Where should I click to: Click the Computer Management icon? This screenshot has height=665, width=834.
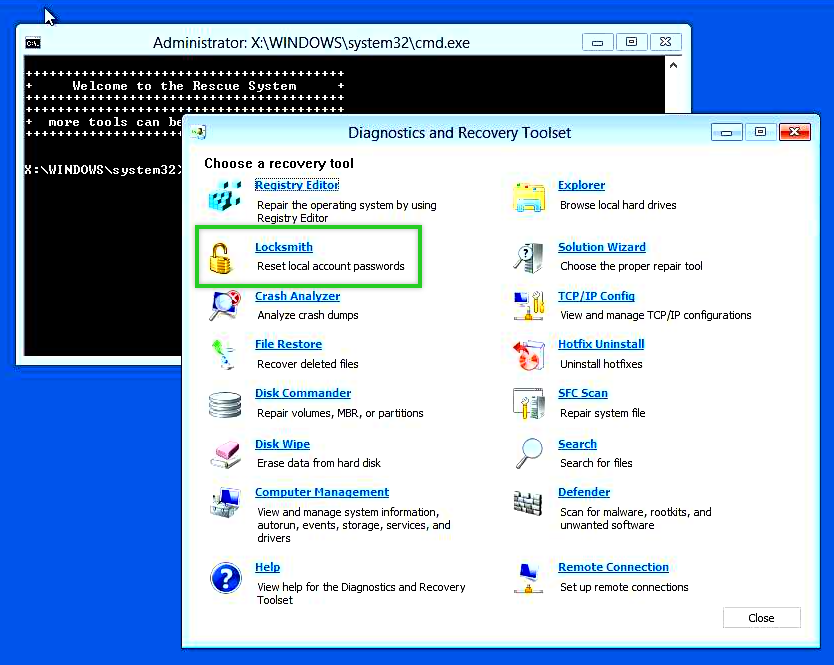click(225, 502)
